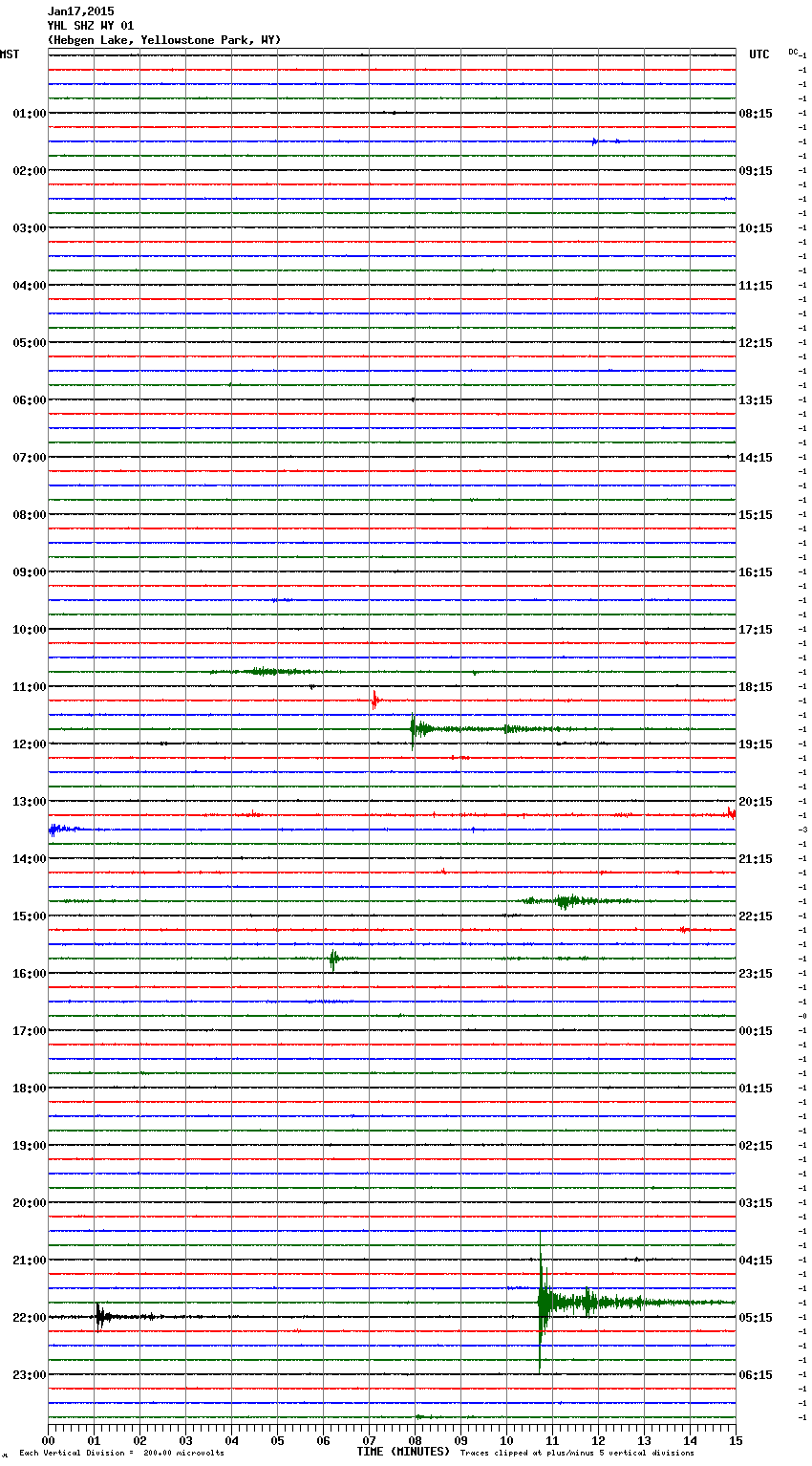Select the 14:00 MST row label

(30, 859)
